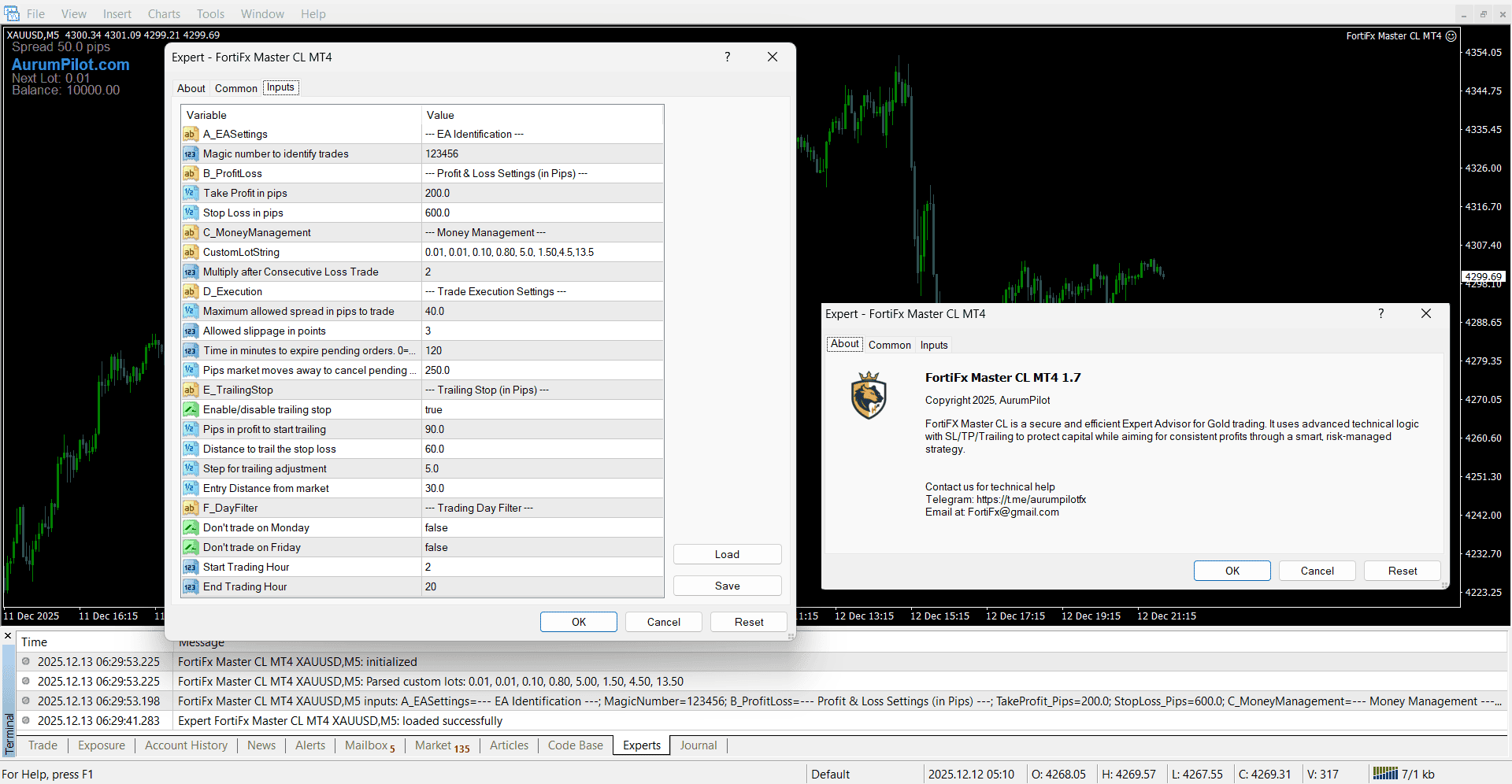Click the MetaTrader application icon in title bar
Viewport: 1512px width, 784px height.
click(x=12, y=13)
